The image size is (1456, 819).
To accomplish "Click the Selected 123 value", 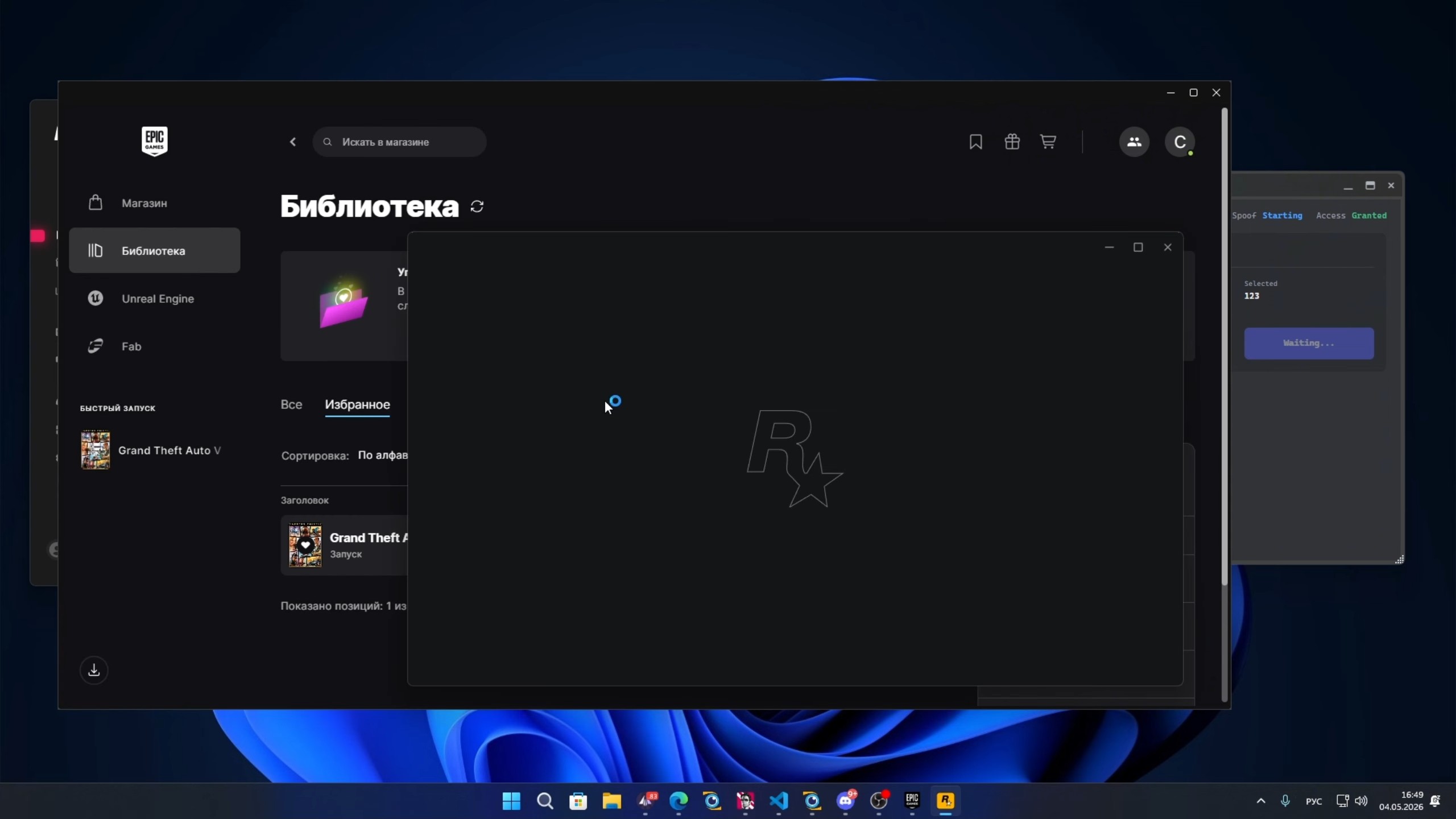I will pos(1251,296).
